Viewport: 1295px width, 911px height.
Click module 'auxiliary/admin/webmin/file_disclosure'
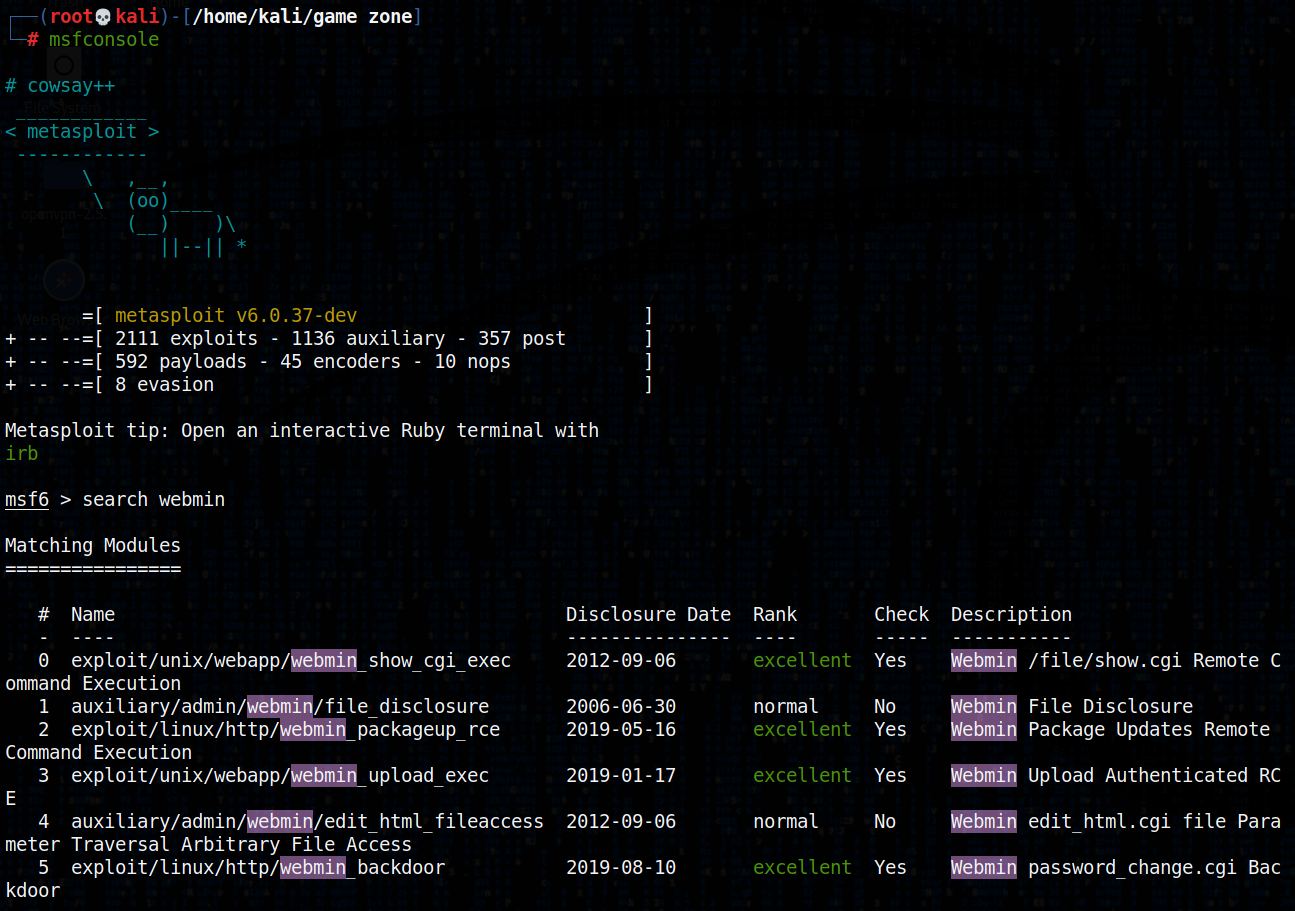[280, 707]
